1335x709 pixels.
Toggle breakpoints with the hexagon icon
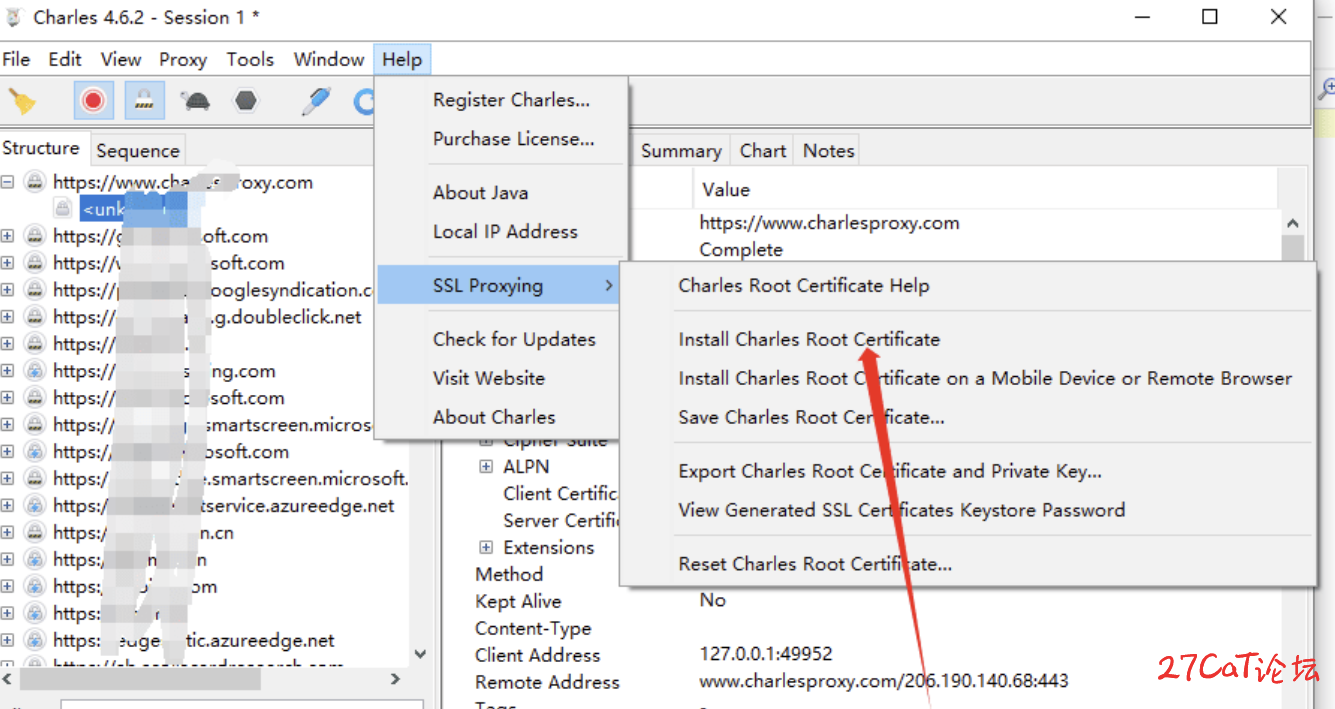coord(245,101)
